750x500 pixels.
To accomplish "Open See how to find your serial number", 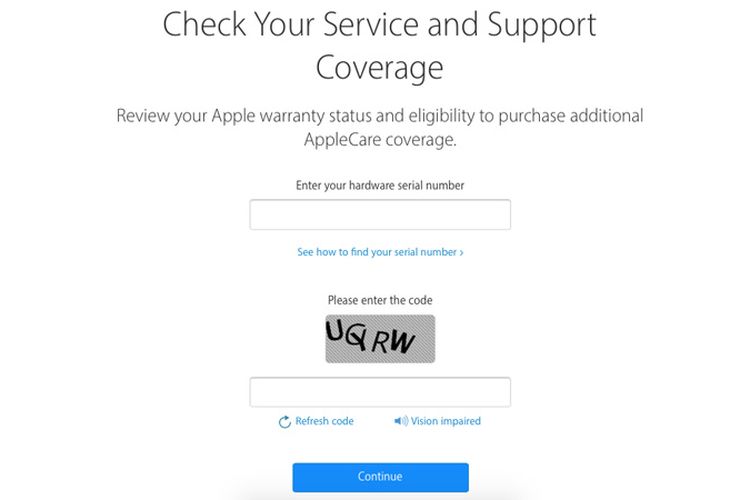I will point(380,252).
